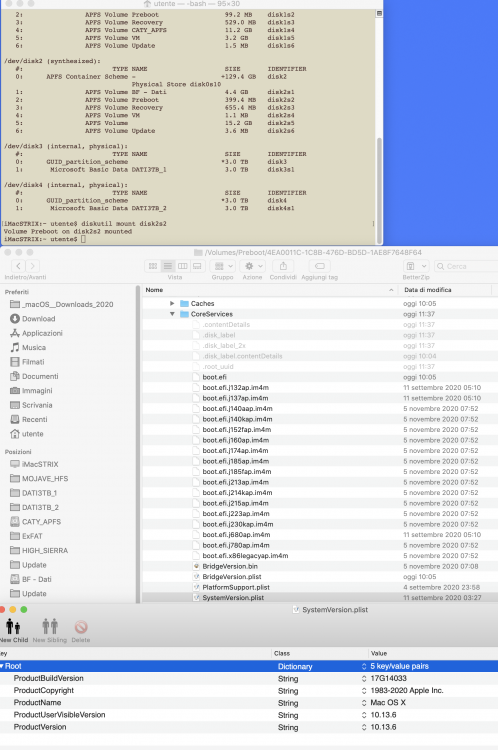
Task: Select the boot.efi file
Action: [214, 377]
